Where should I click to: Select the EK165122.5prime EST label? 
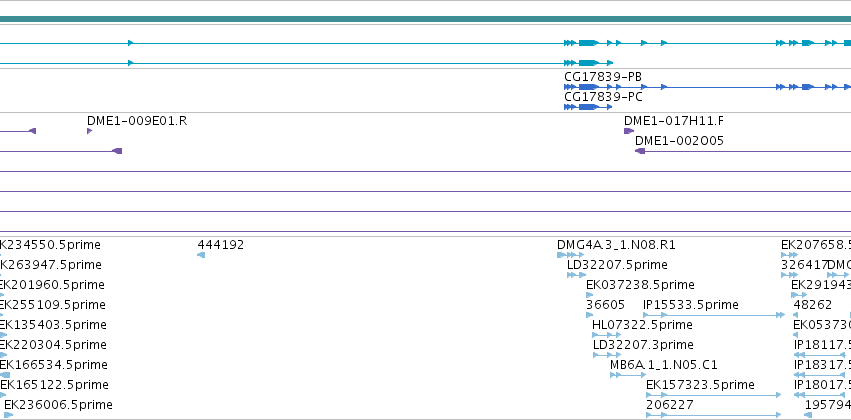point(54,384)
